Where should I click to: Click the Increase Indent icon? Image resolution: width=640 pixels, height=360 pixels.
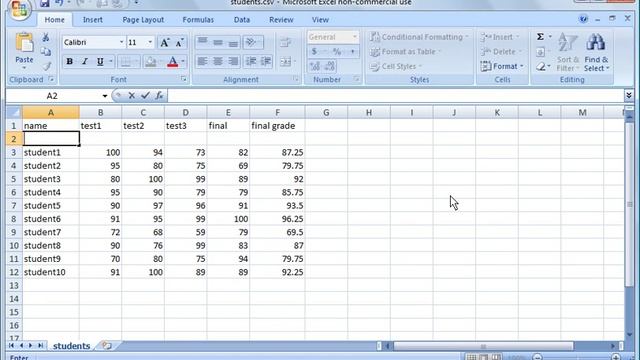point(266,62)
